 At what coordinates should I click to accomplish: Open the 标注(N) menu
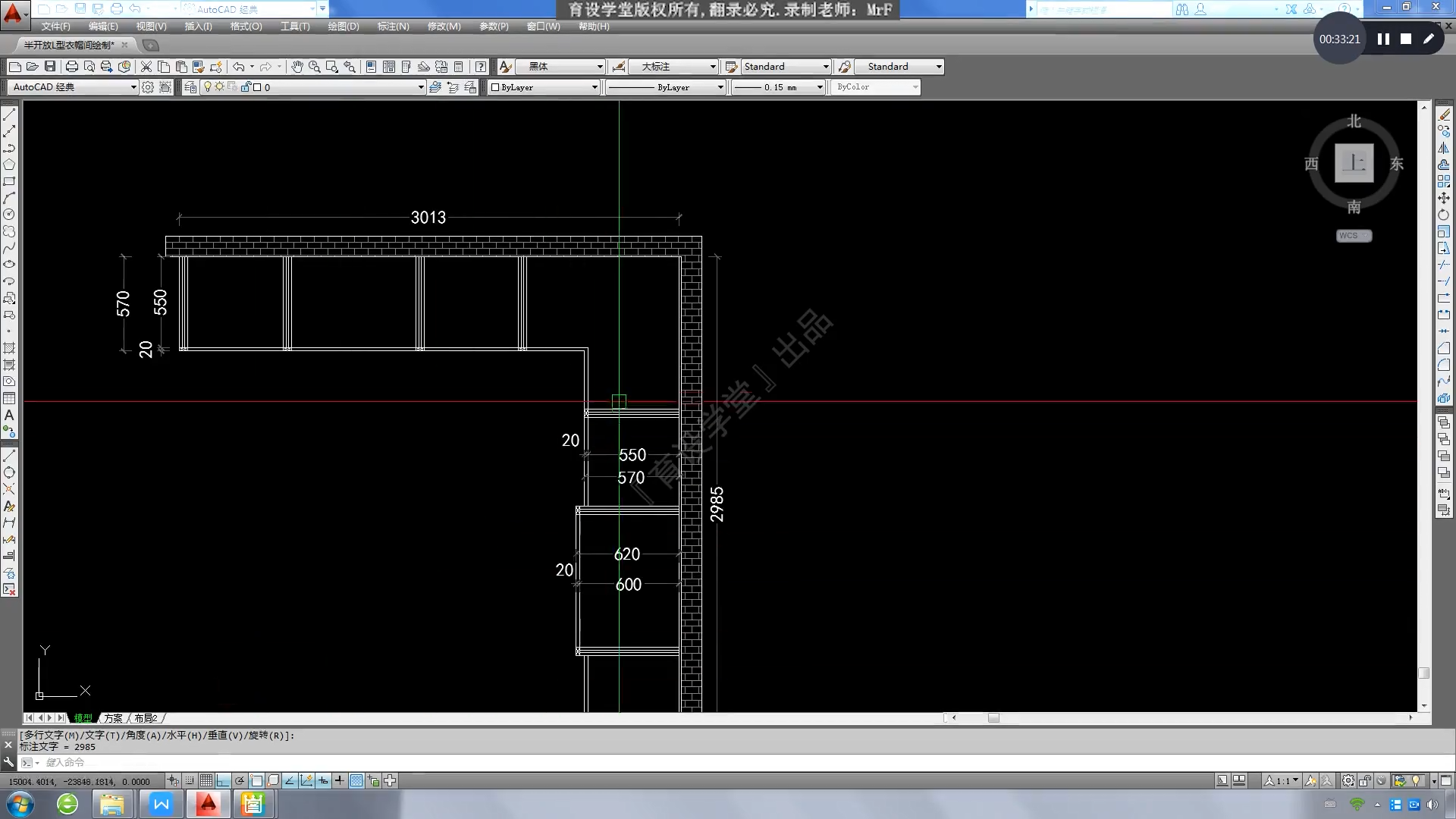pos(393,26)
